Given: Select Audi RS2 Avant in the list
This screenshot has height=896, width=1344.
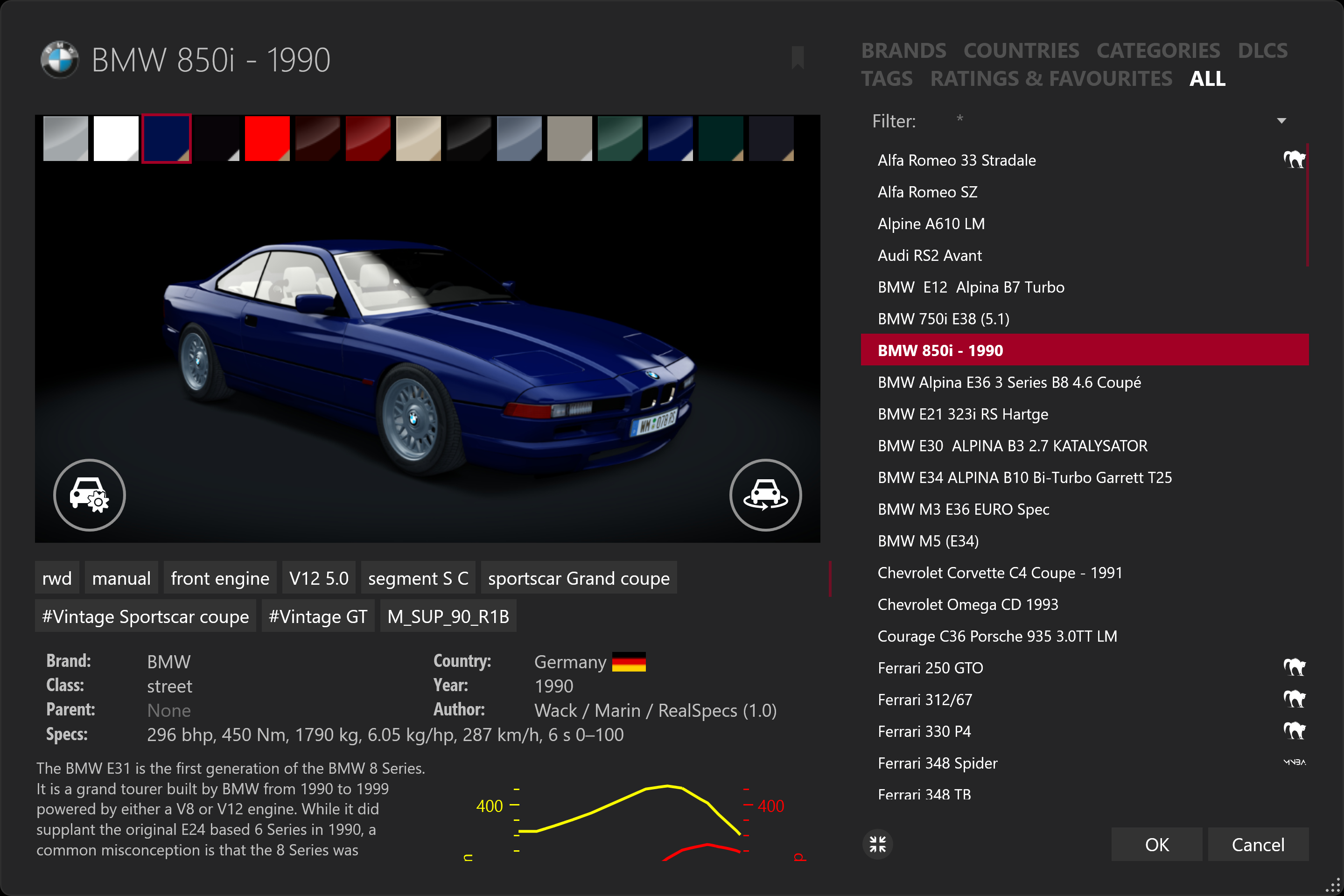Looking at the screenshot, I should pyautogui.click(x=1085, y=255).
